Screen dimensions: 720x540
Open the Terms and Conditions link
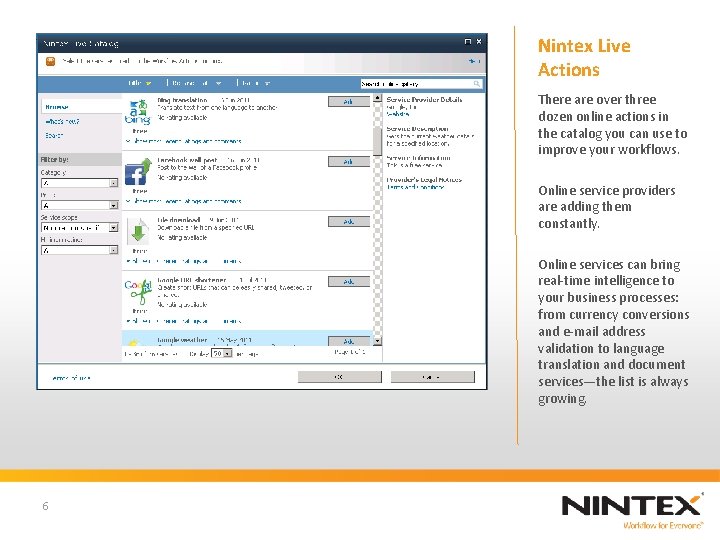tap(415, 187)
